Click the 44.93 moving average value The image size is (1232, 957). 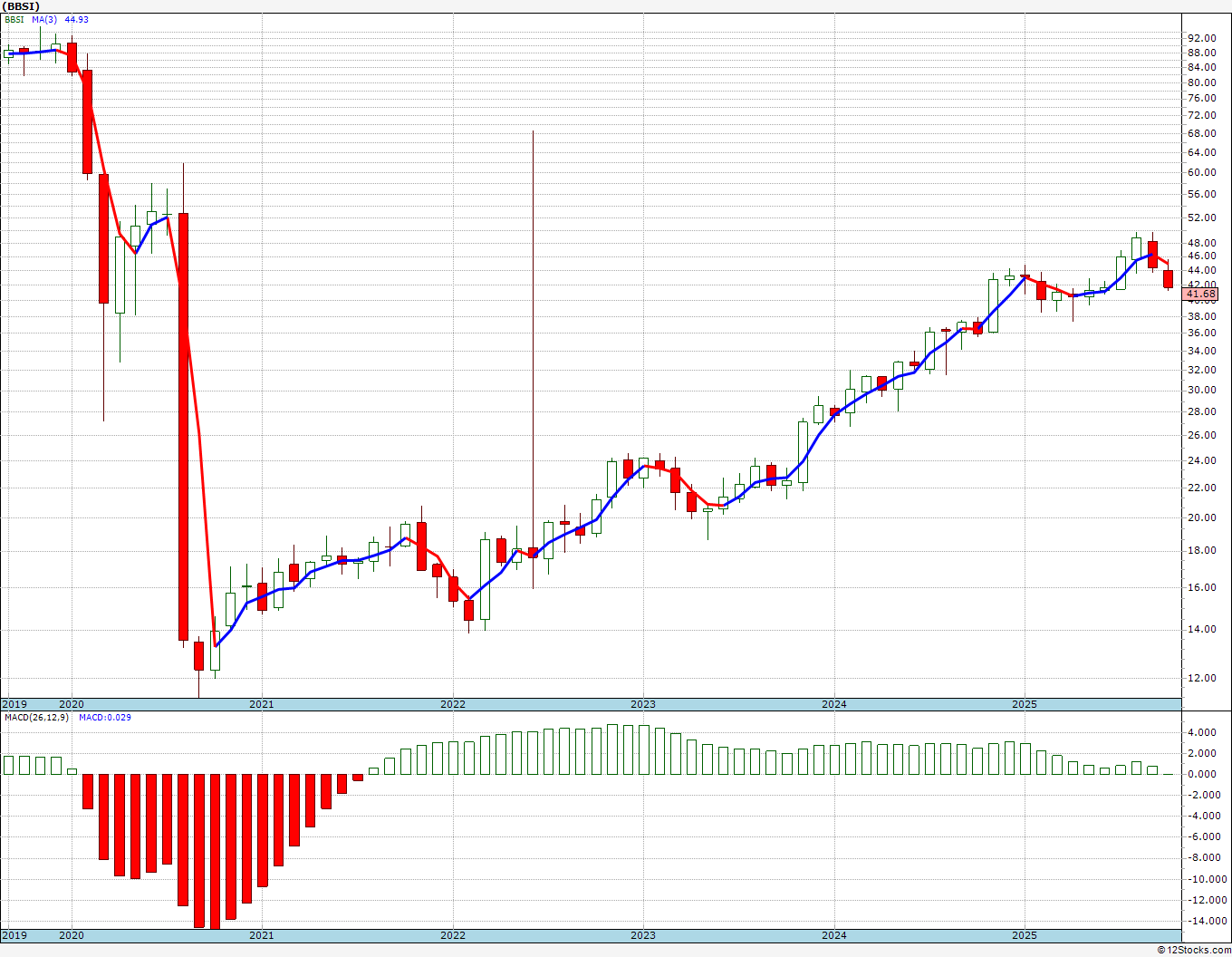pyautogui.click(x=77, y=19)
